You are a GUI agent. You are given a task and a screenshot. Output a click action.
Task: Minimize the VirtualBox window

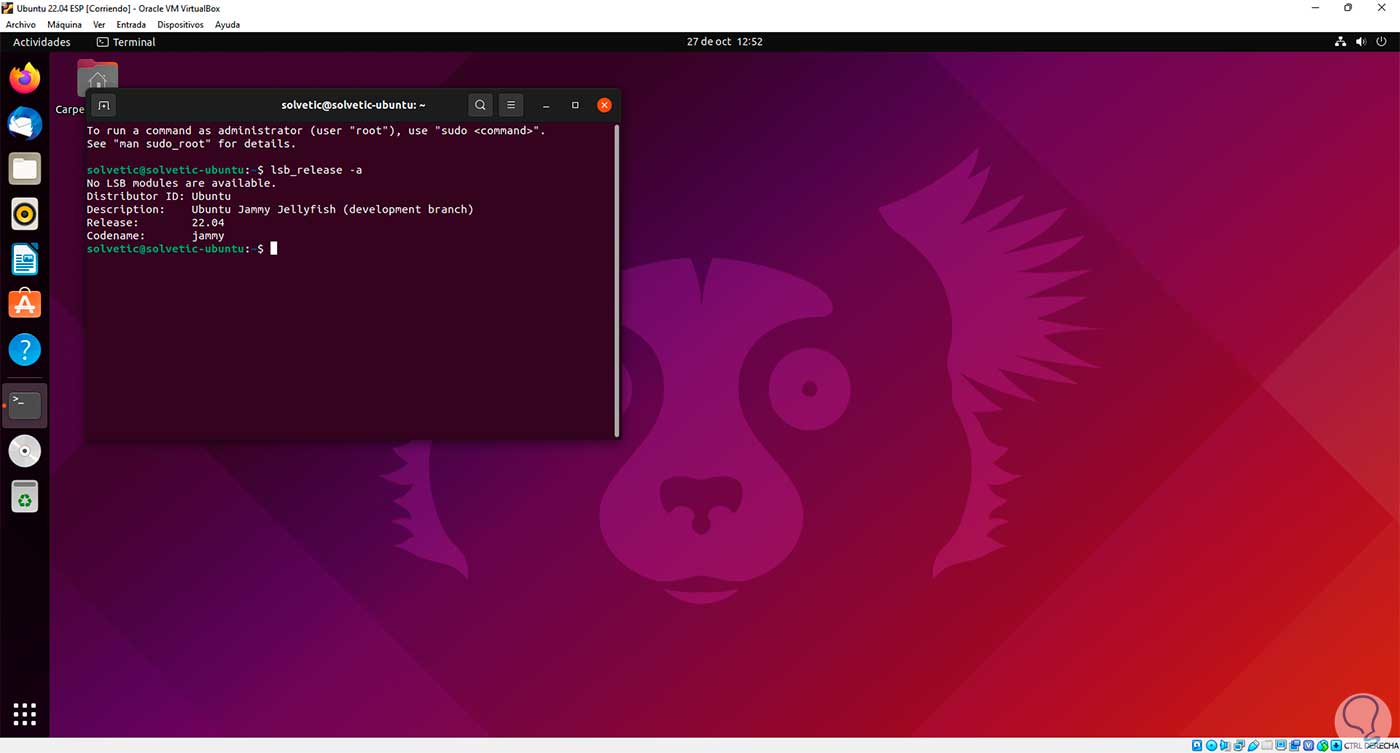pyautogui.click(x=1315, y=8)
